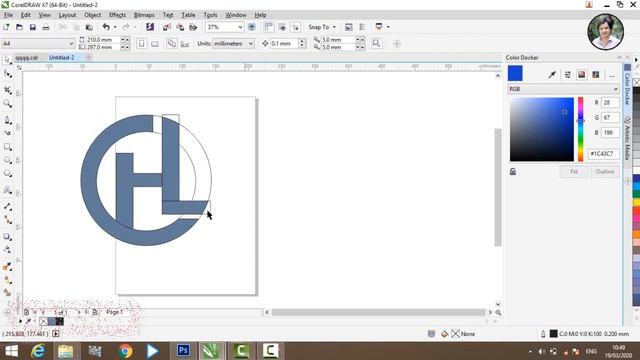
Task: Toggle treat as filled button
Action: 376,43
